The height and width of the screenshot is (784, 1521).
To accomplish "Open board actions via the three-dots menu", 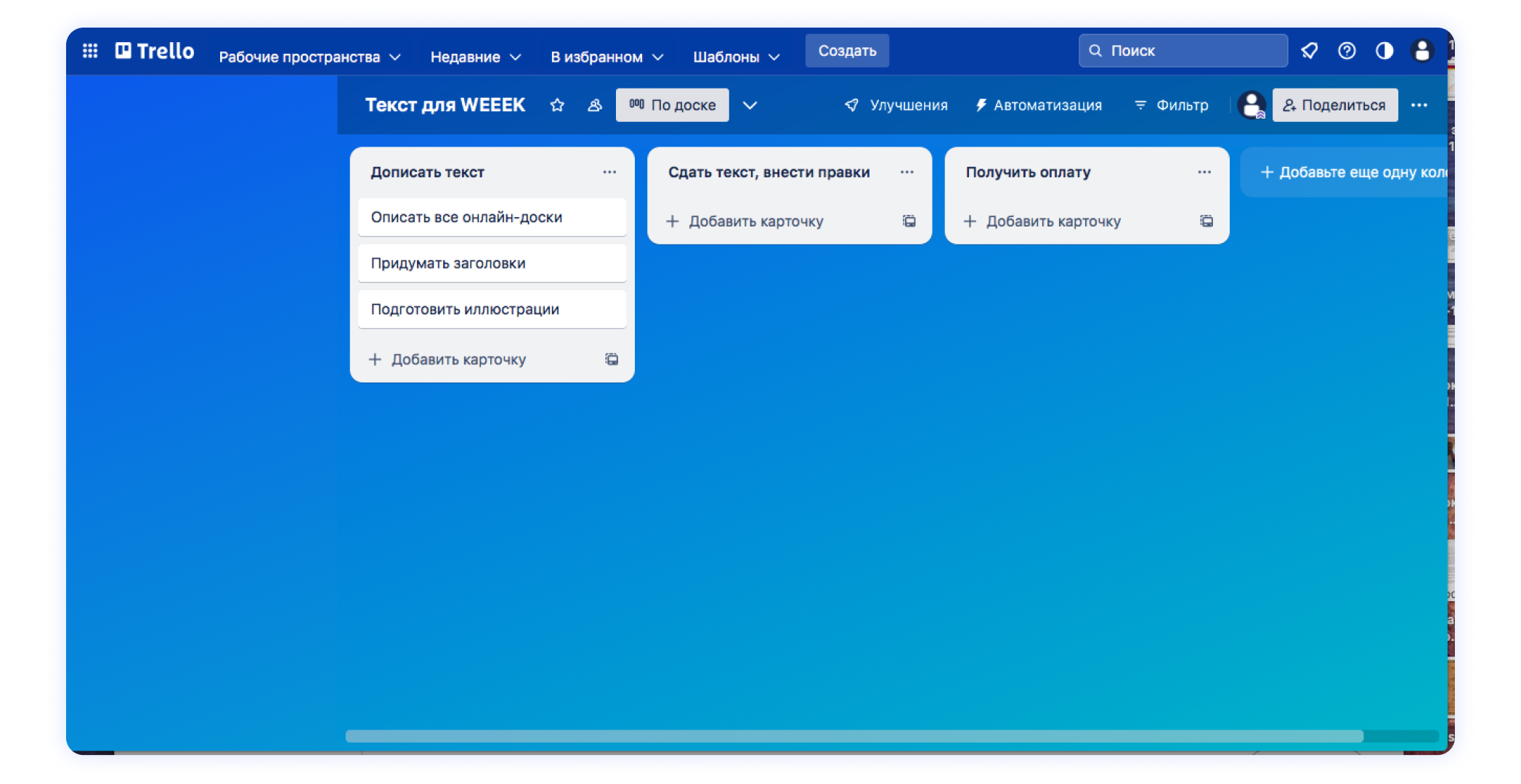I will coord(1419,105).
